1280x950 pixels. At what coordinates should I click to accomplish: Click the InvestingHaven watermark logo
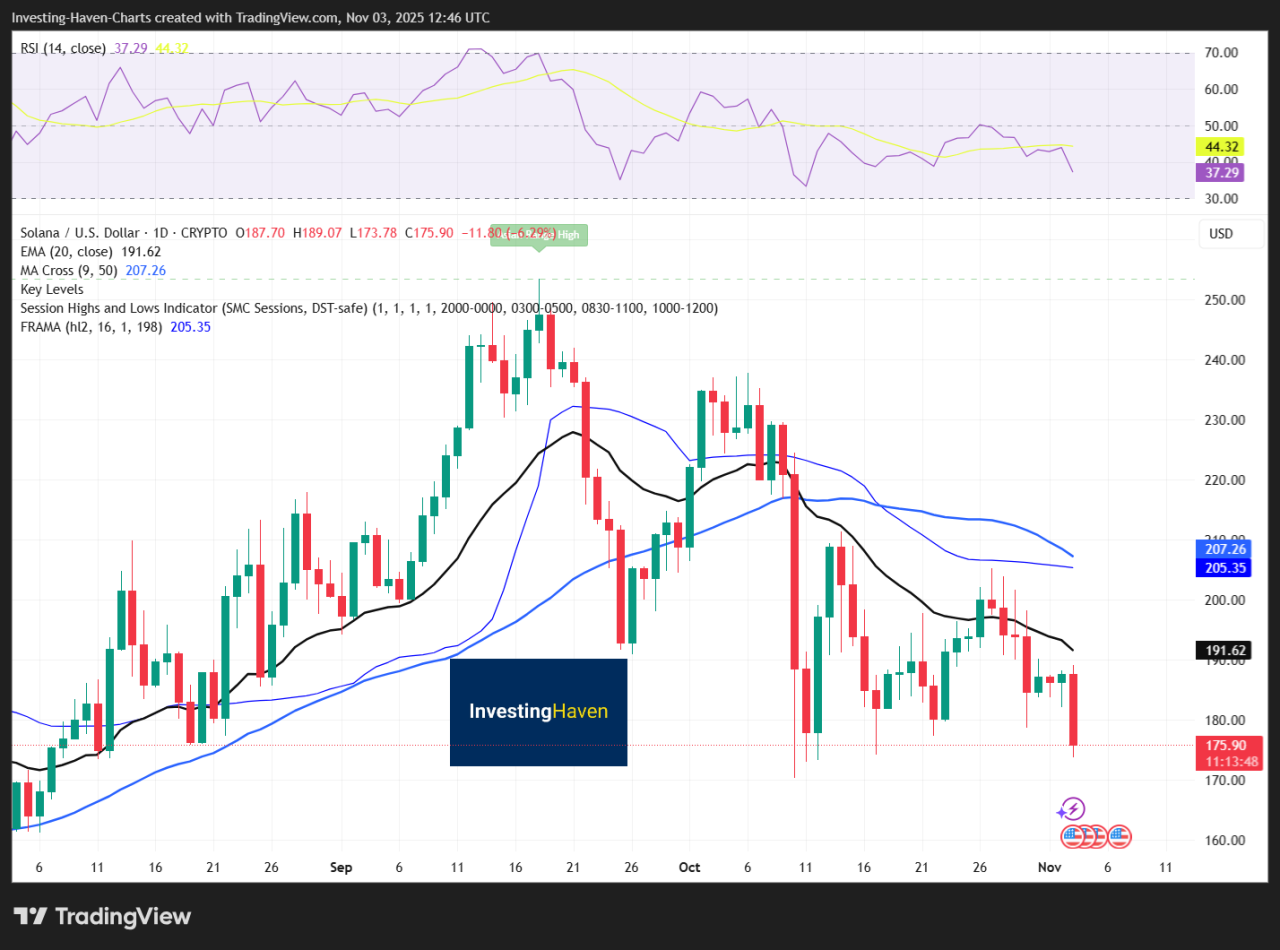tap(538, 712)
